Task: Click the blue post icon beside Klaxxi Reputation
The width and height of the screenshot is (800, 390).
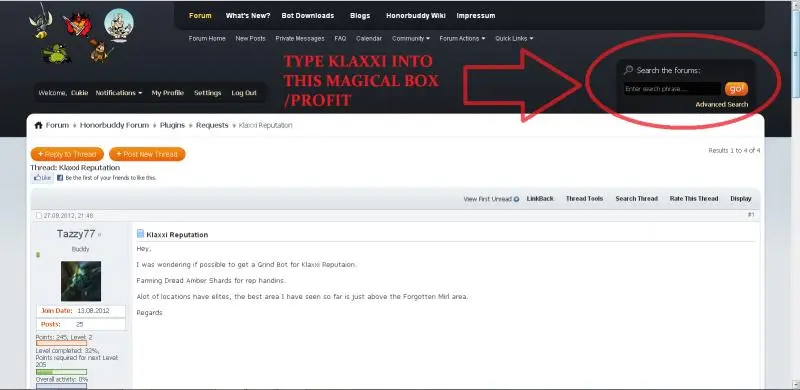Action: pyautogui.click(x=140, y=234)
